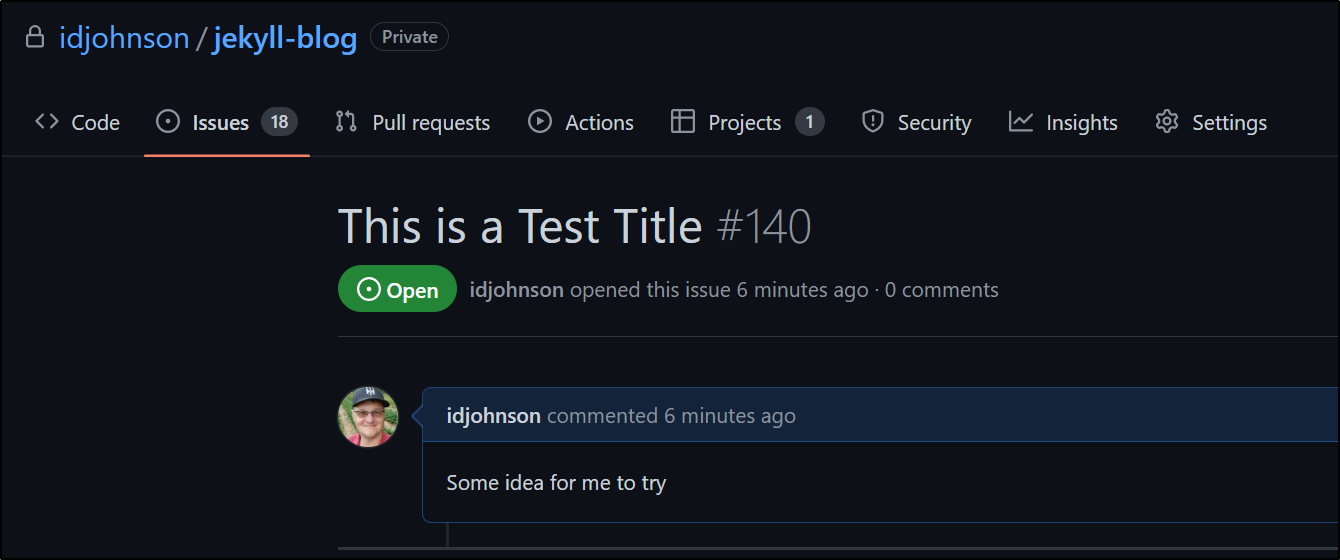The height and width of the screenshot is (560, 1340).
Task: Open the jekyll-blog repository link
Action: 285,38
